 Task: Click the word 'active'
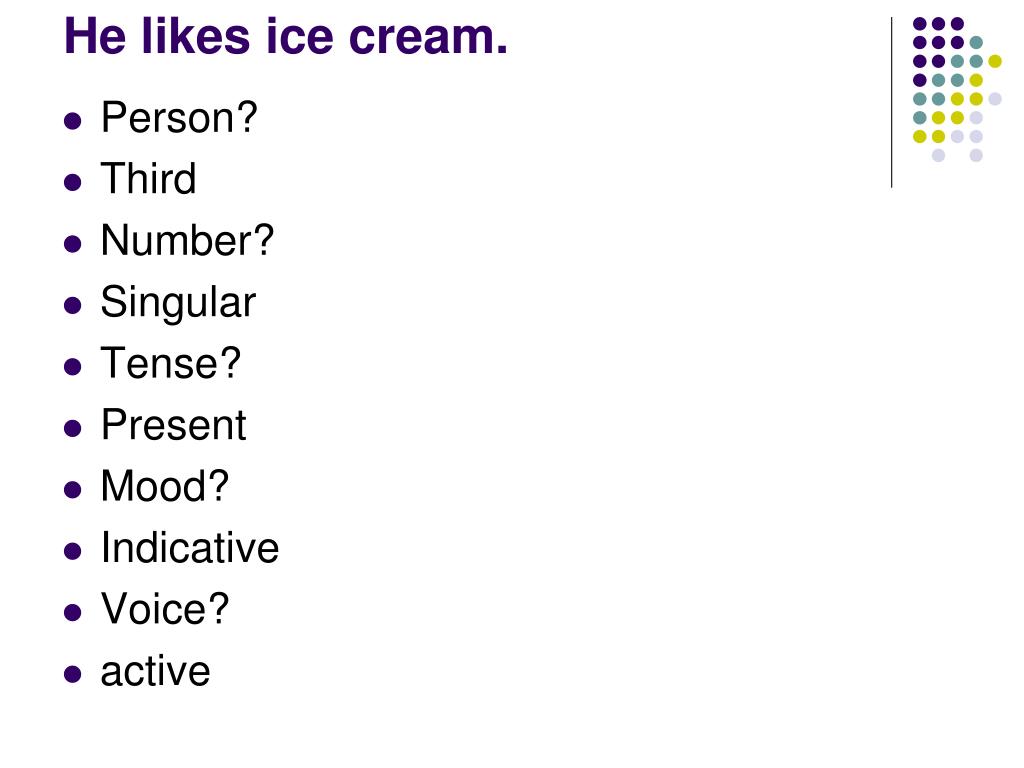click(155, 671)
